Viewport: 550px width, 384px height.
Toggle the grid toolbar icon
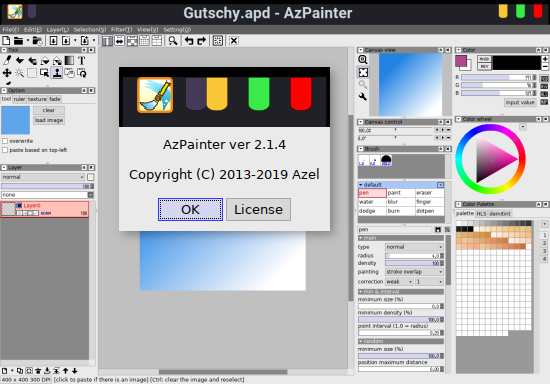[144, 41]
